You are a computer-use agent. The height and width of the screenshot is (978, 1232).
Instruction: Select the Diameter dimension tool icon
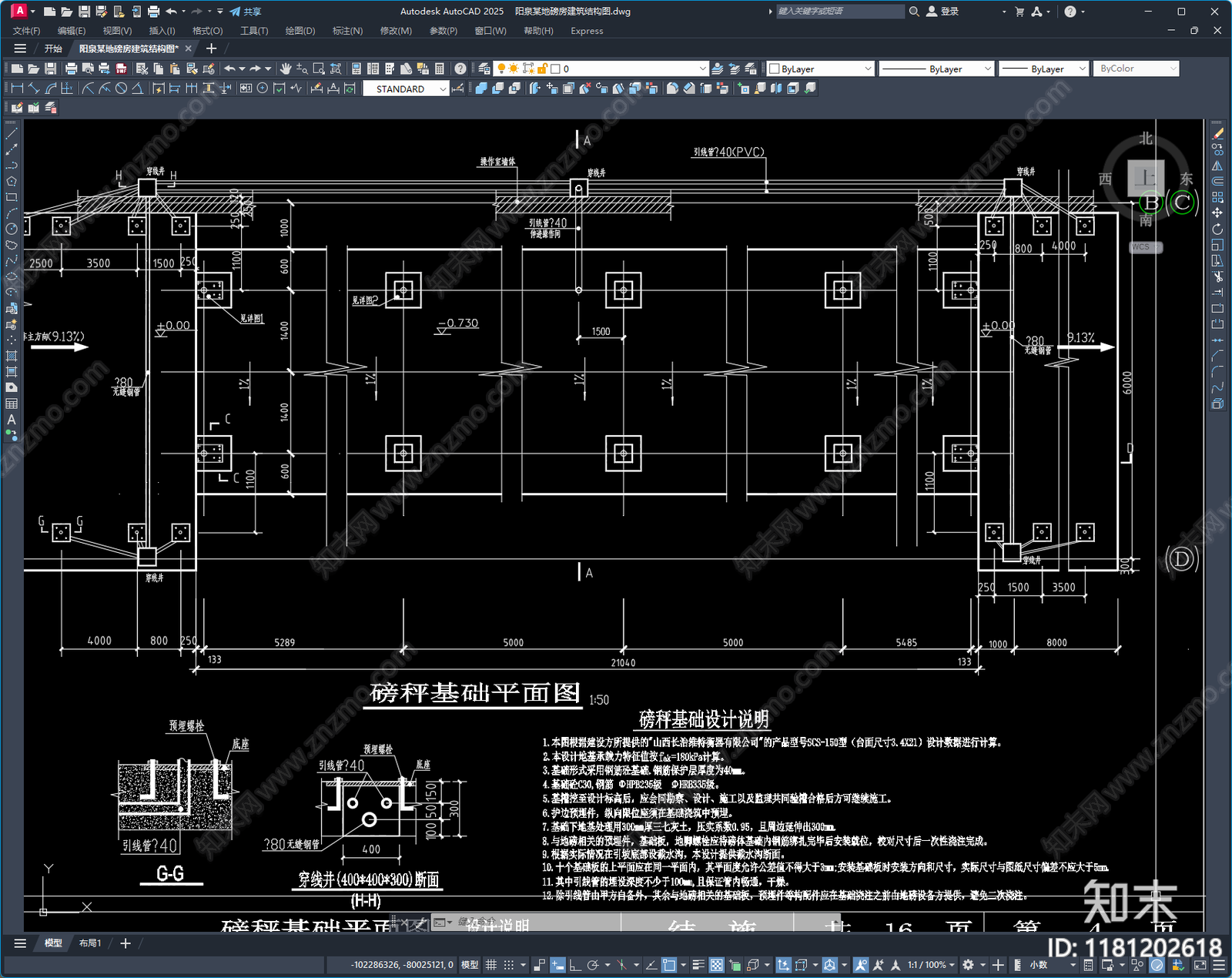(x=121, y=89)
